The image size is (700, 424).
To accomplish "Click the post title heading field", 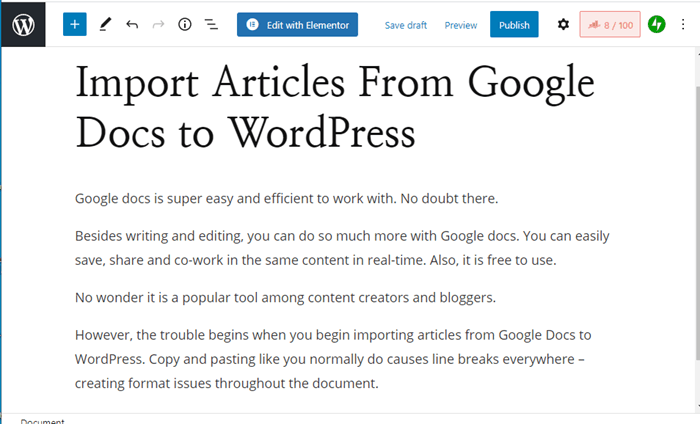I will [335, 106].
